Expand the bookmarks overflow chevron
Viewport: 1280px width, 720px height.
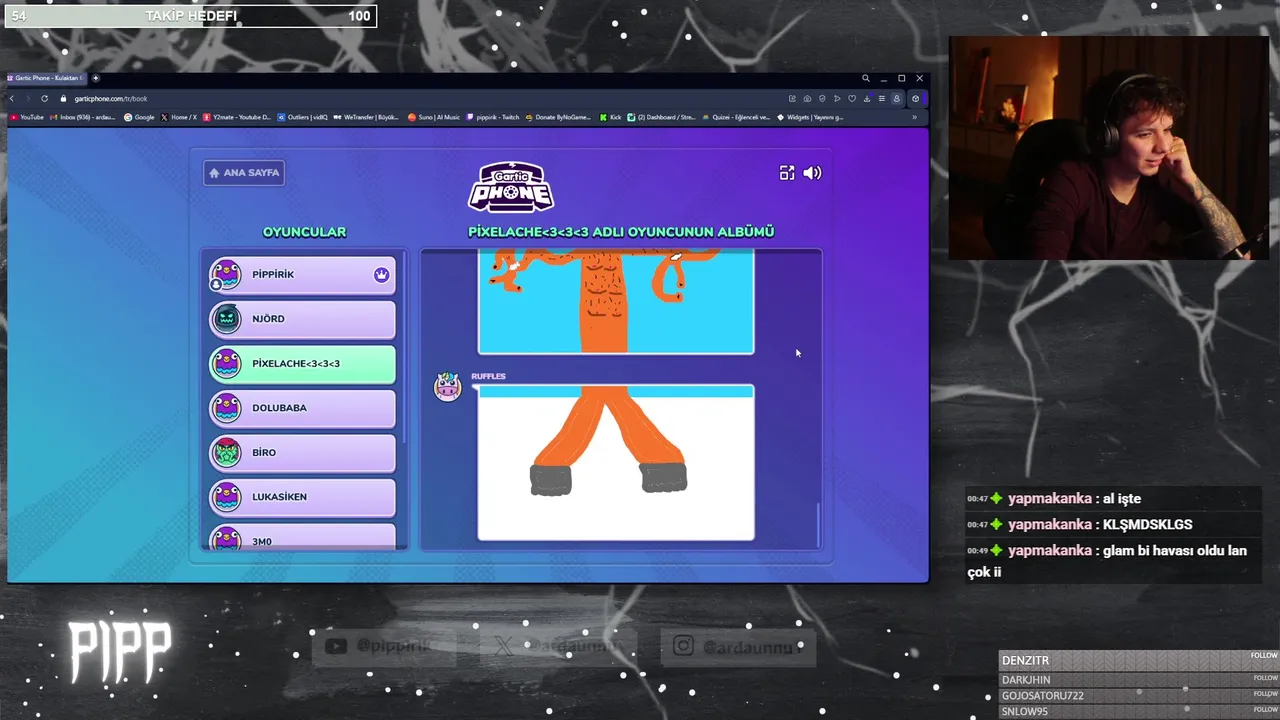[914, 117]
